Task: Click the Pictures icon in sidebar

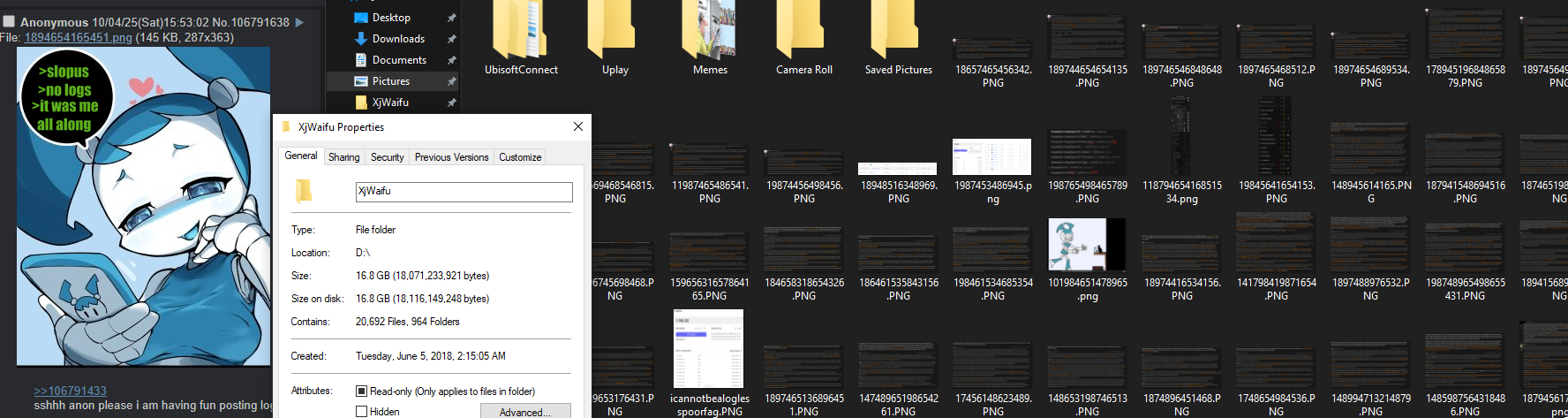Action: click(361, 81)
